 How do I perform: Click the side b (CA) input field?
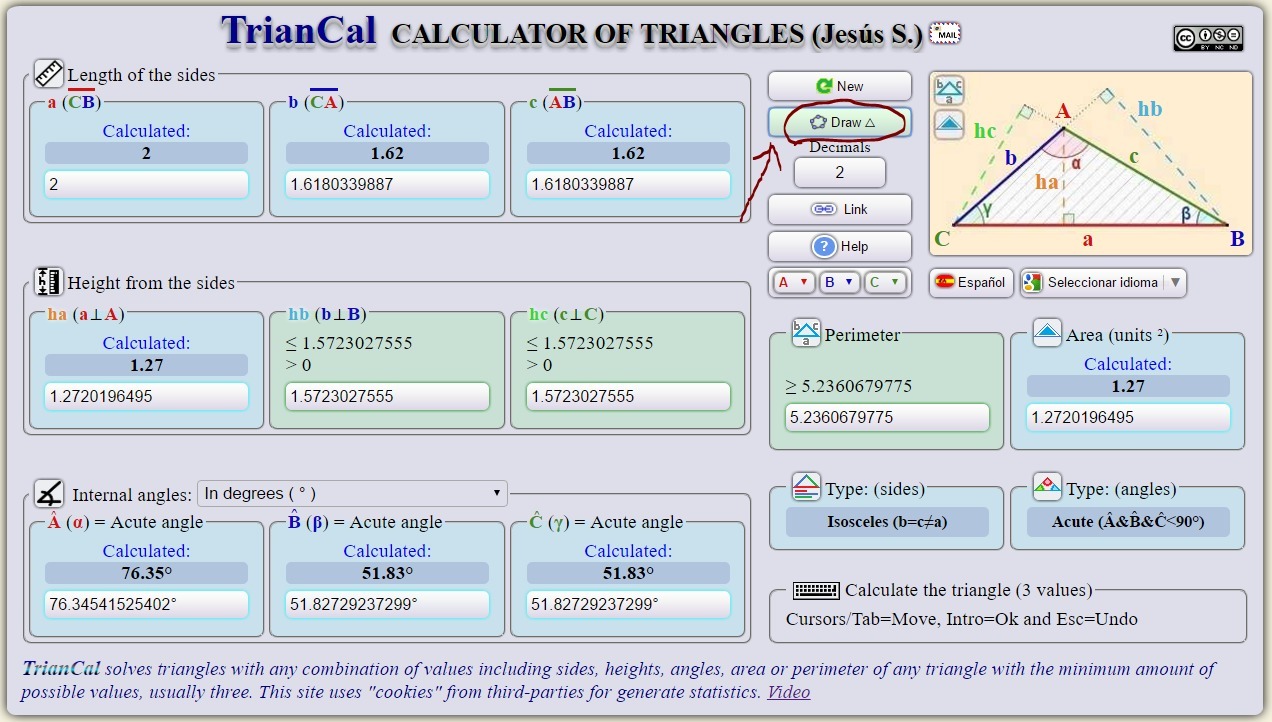(387, 184)
